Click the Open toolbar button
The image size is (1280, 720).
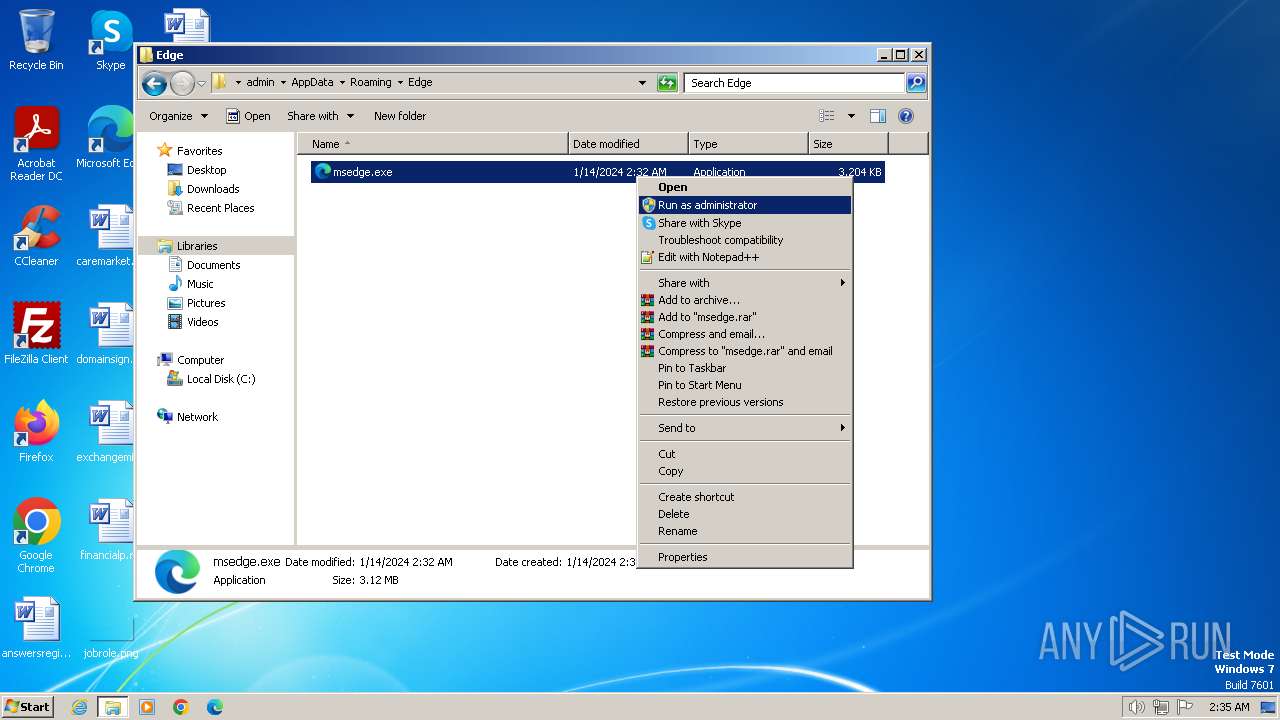[x=248, y=116]
